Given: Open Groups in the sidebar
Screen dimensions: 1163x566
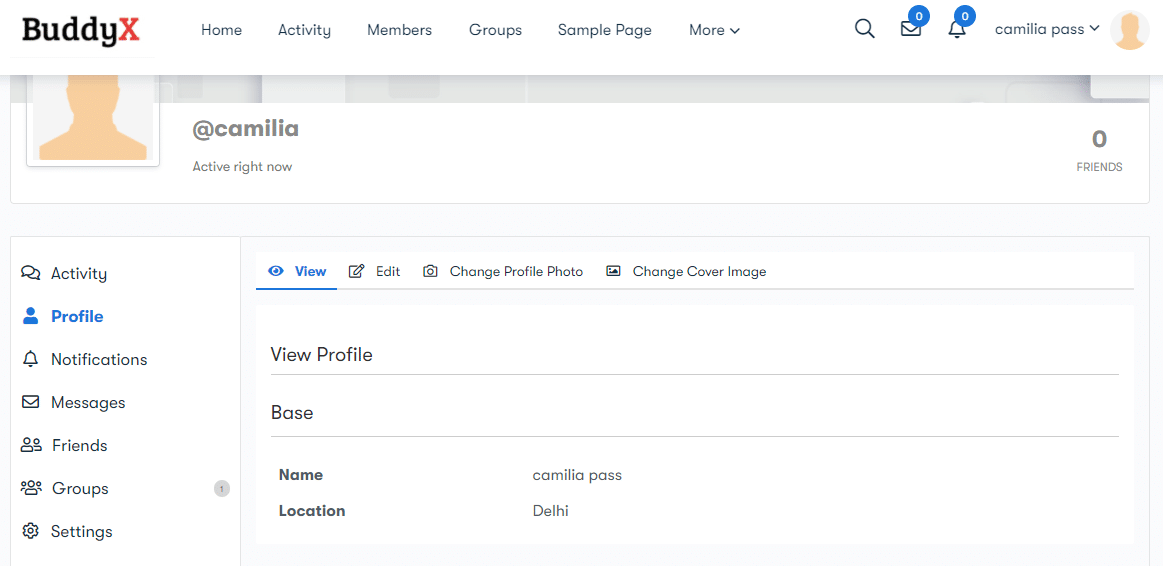Looking at the screenshot, I should pos(80,488).
